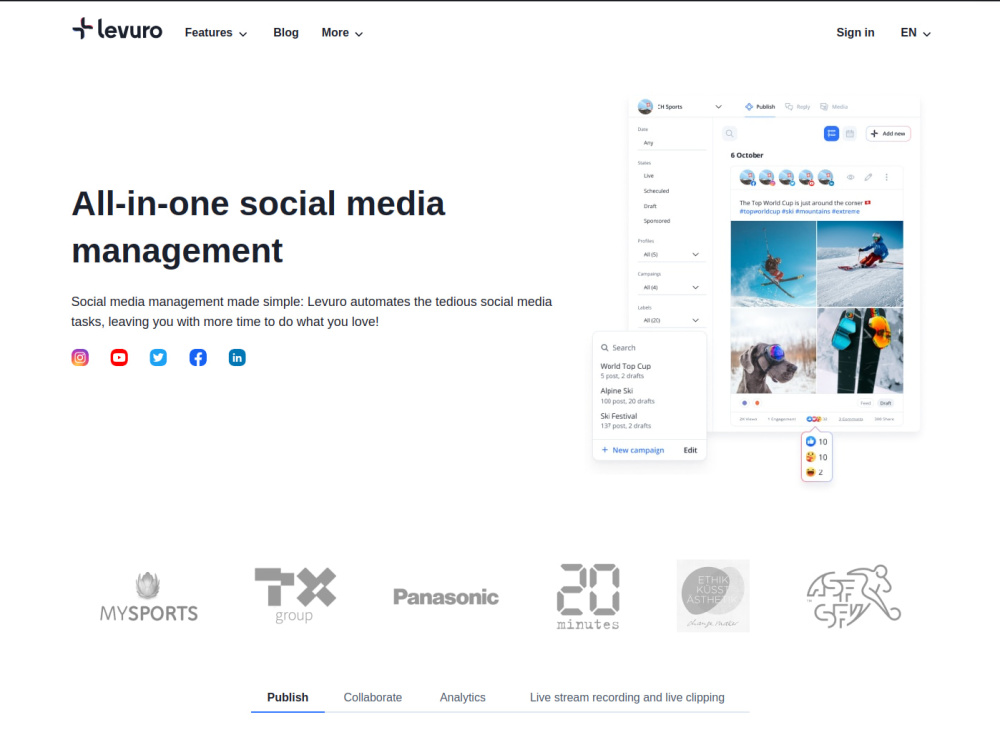Open the Date Any filter field
1000x750 pixels.
click(671, 143)
